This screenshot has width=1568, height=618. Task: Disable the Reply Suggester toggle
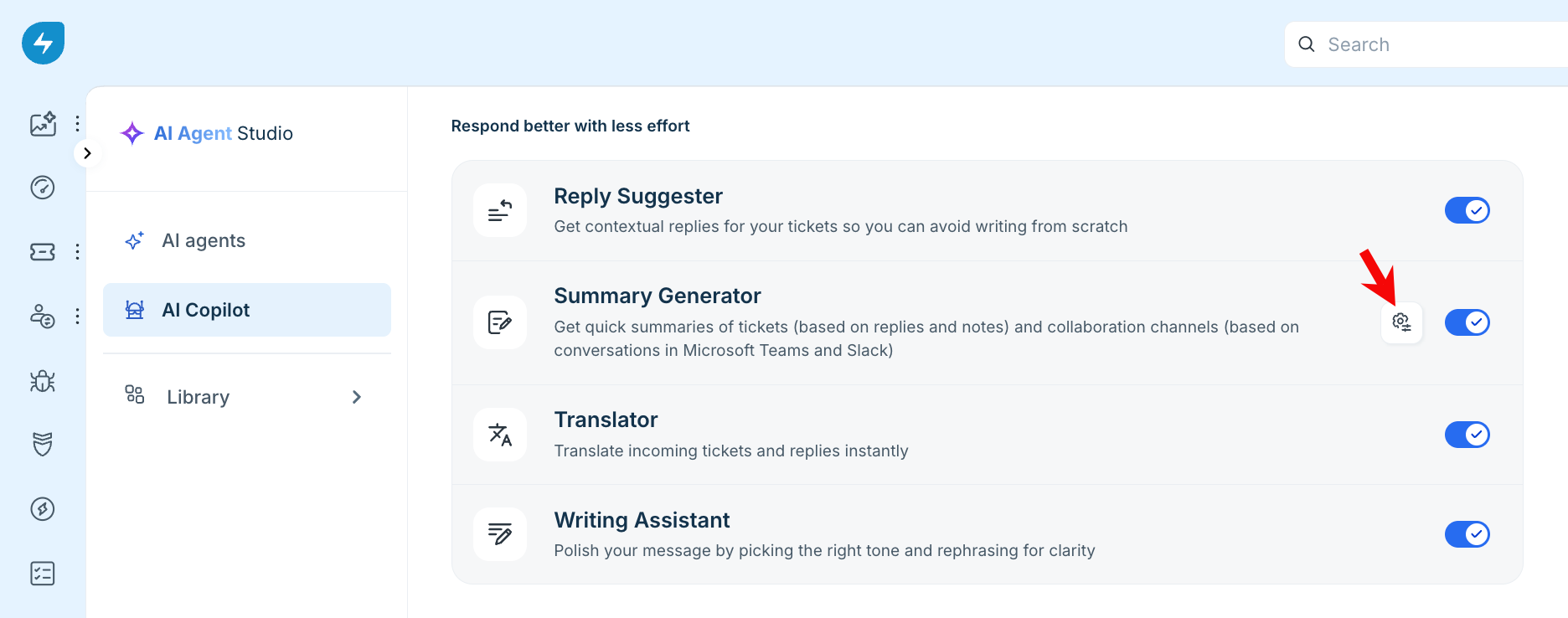(1467, 210)
